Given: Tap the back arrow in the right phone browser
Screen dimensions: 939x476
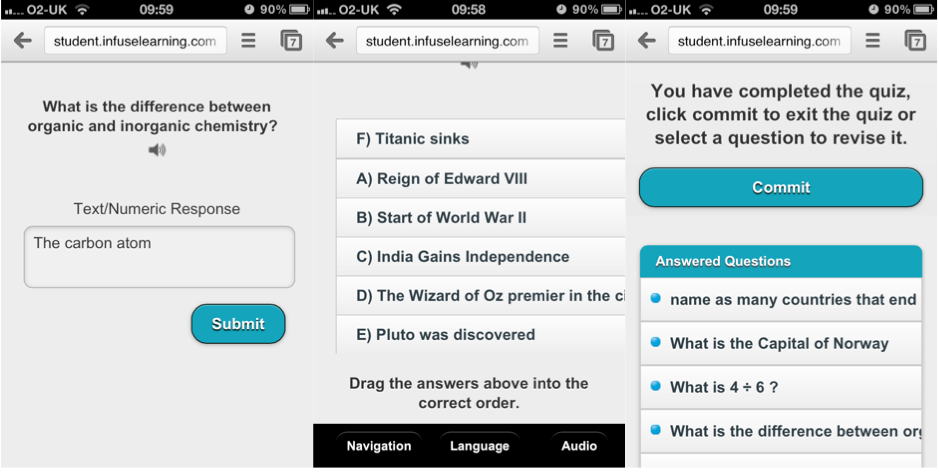Looking at the screenshot, I should coord(647,41).
